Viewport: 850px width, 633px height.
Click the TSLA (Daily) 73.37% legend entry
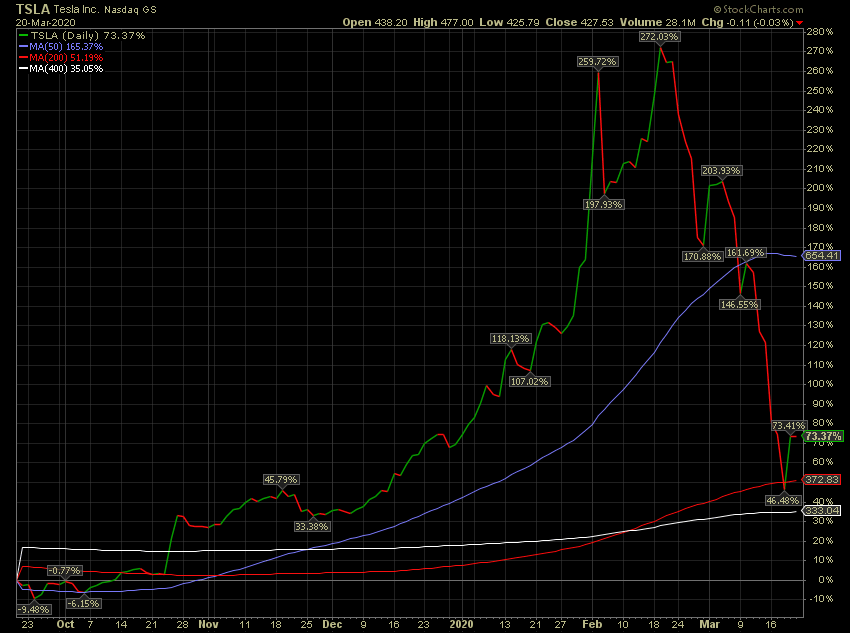click(x=82, y=35)
